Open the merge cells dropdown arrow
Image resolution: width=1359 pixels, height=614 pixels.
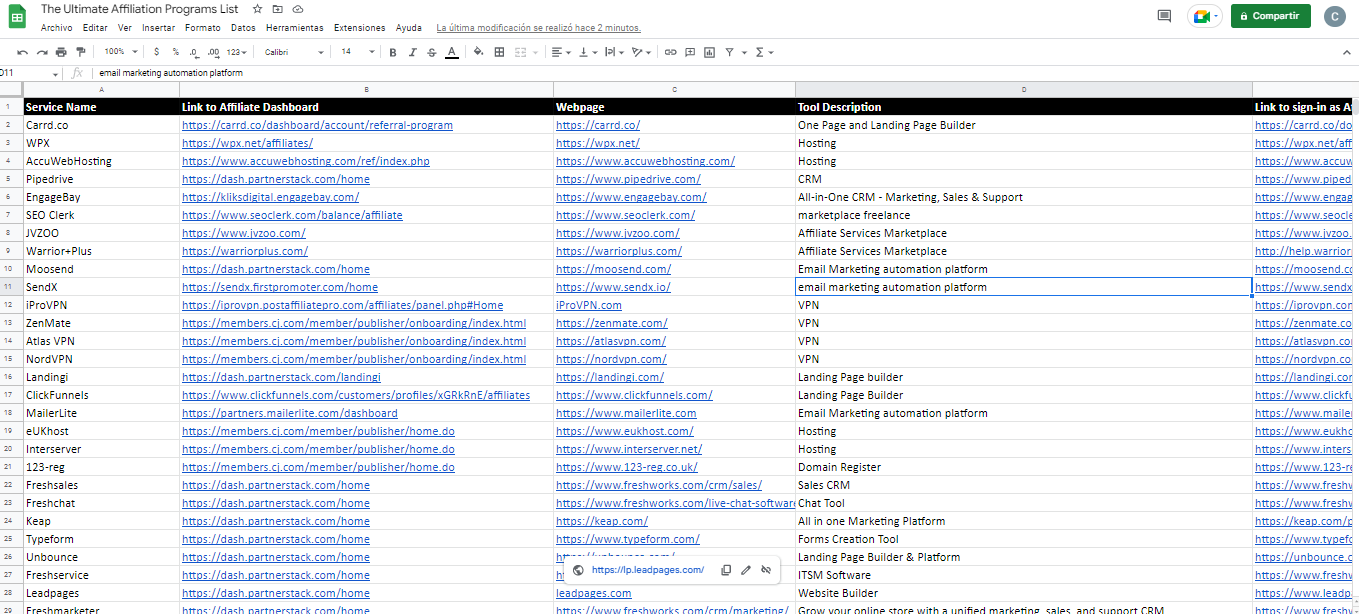tap(536, 52)
